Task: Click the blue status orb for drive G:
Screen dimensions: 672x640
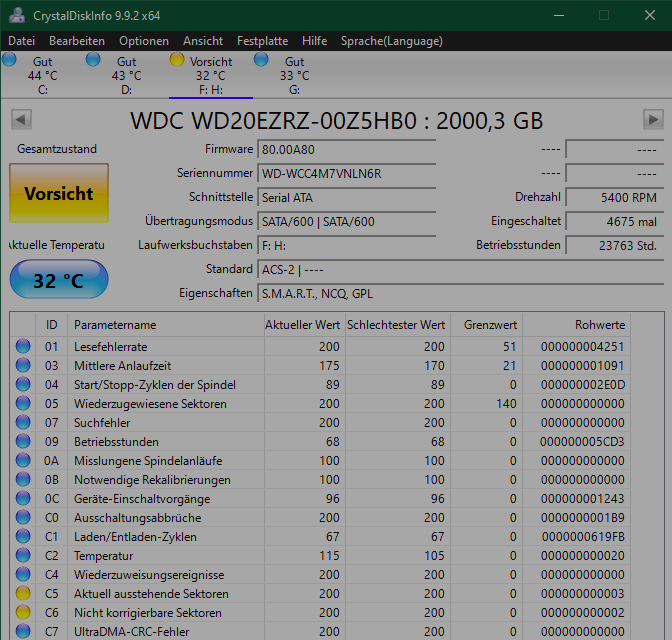Action: pyautogui.click(x=261, y=59)
